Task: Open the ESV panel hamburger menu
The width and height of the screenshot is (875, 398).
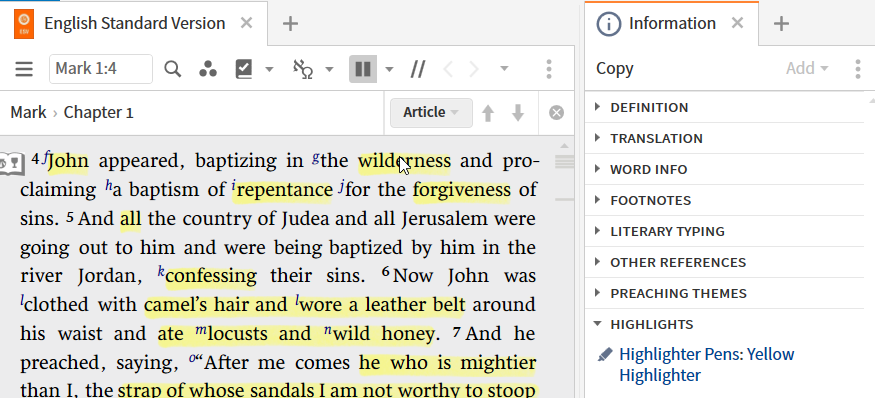Action: pos(24,69)
